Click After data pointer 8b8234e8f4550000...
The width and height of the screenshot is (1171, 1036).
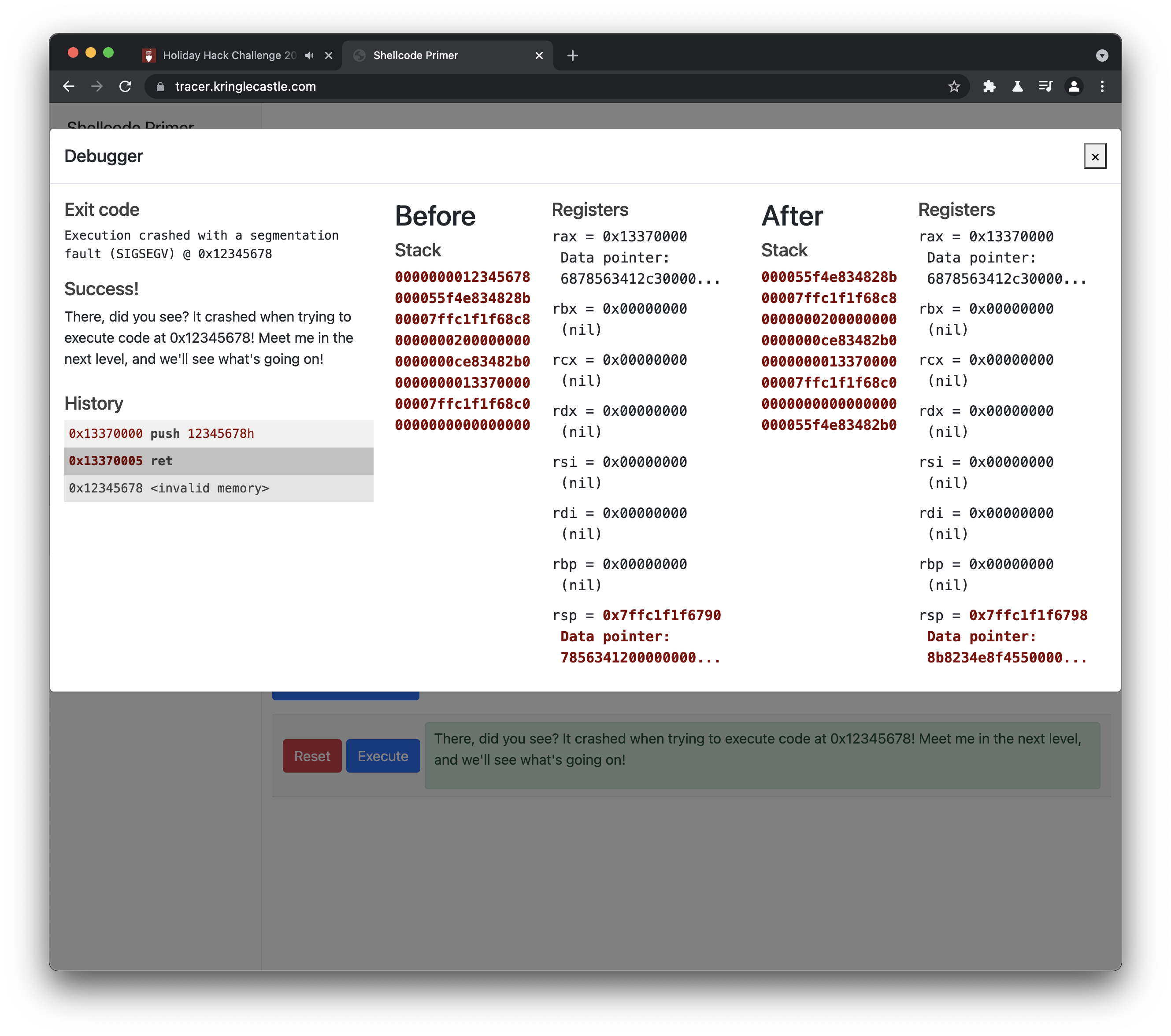pyautogui.click(x=1007, y=658)
